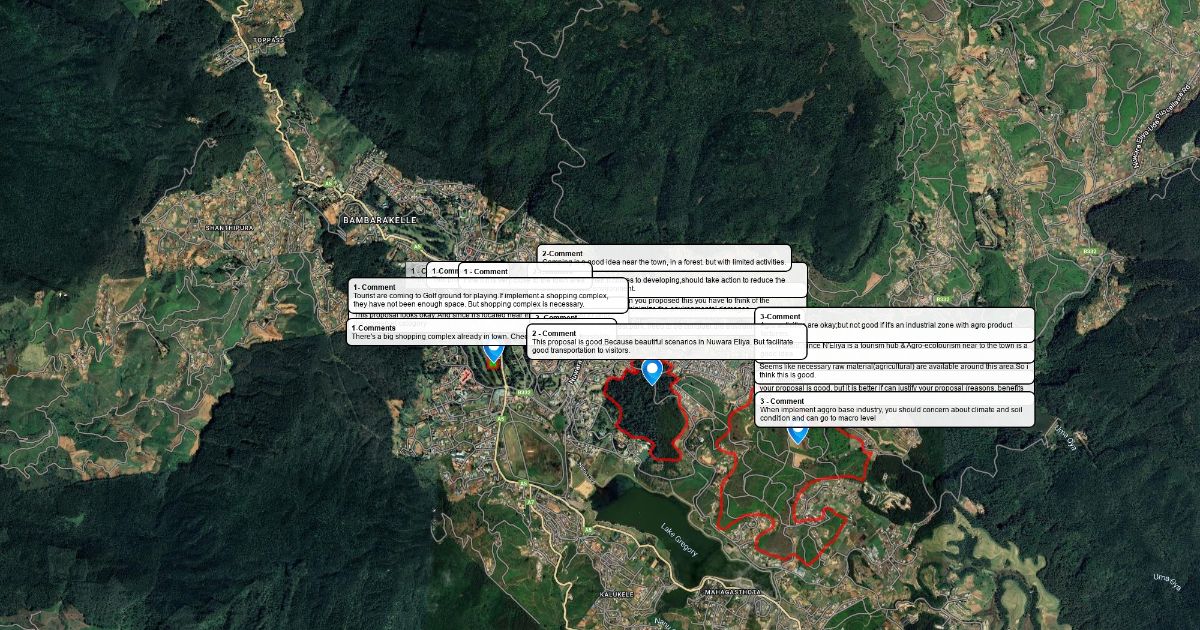Screen dimensions: 1200x630
Task: Click the KALUKELE place label
Action: coord(617,594)
